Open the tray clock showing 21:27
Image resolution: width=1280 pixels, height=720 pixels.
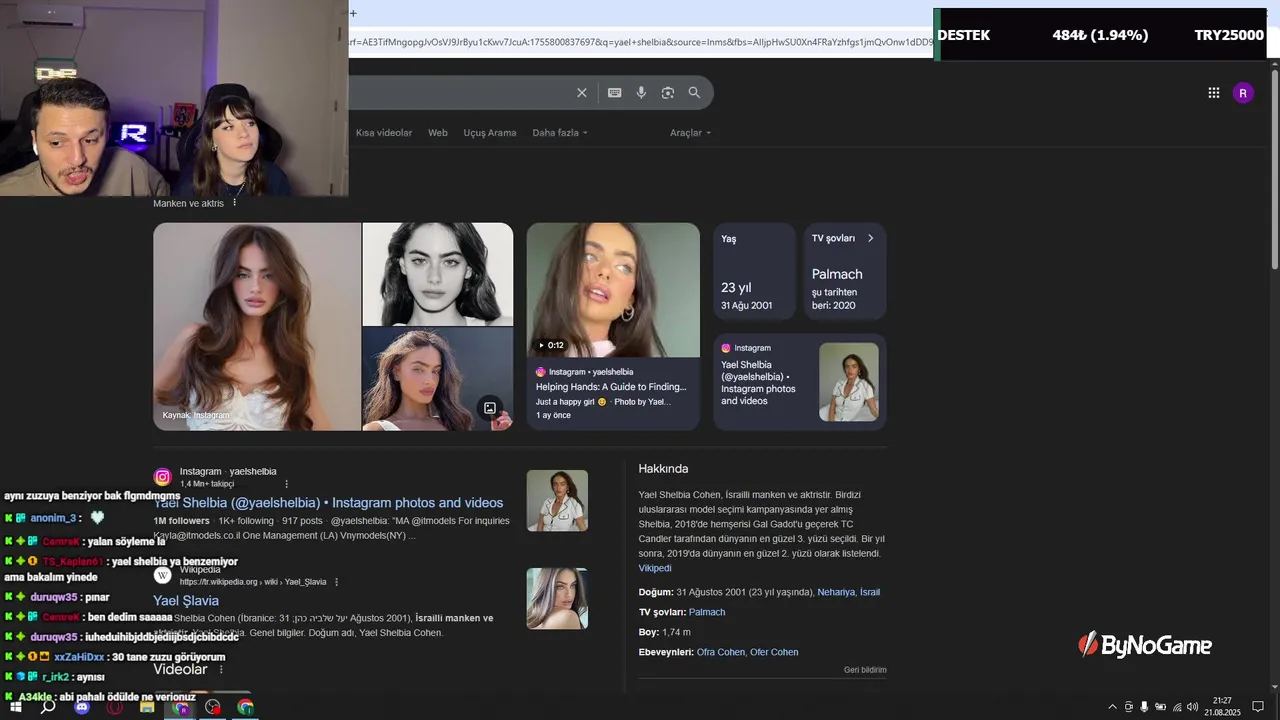click(1222, 707)
